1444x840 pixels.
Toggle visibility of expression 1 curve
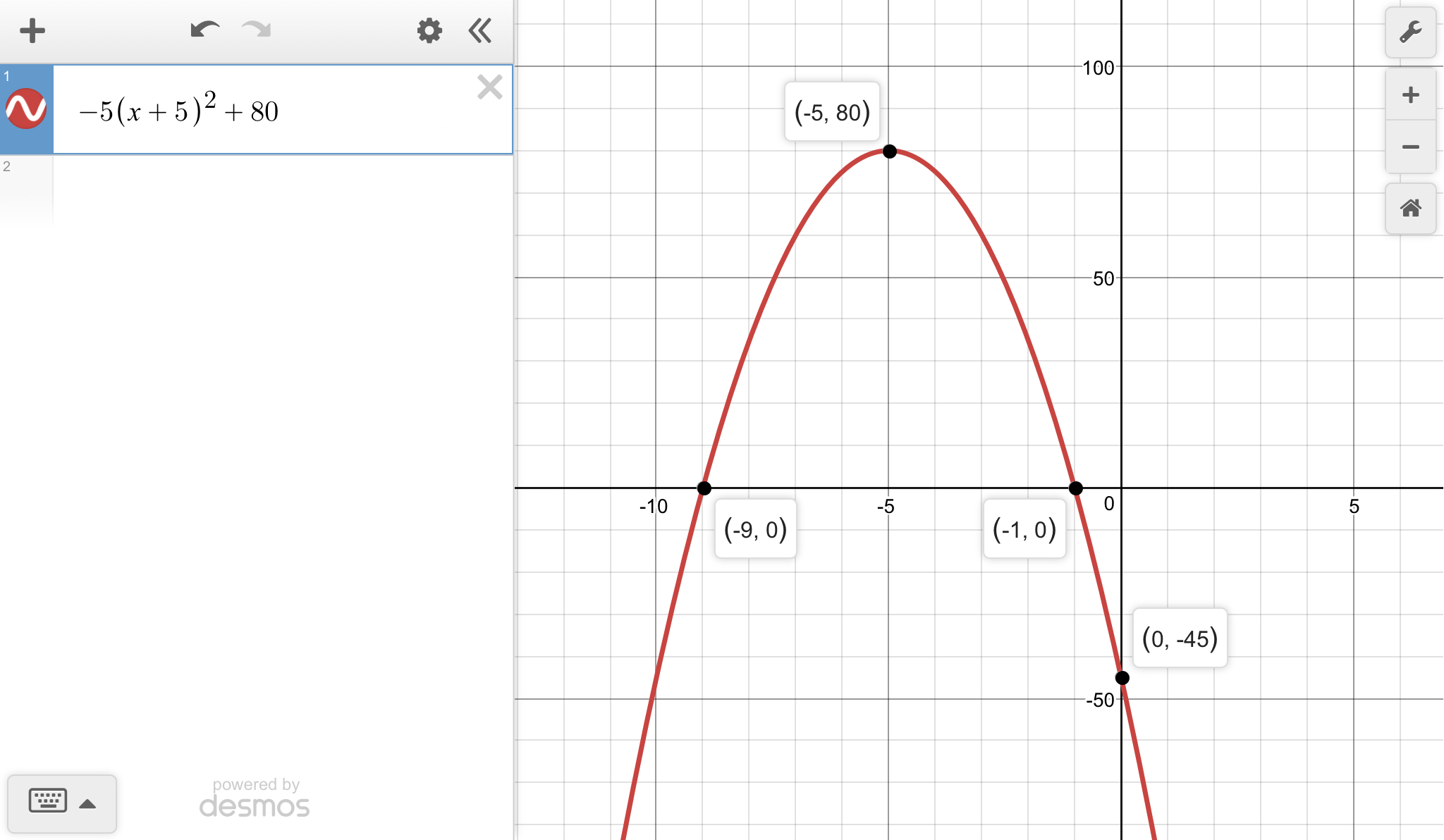click(26, 109)
